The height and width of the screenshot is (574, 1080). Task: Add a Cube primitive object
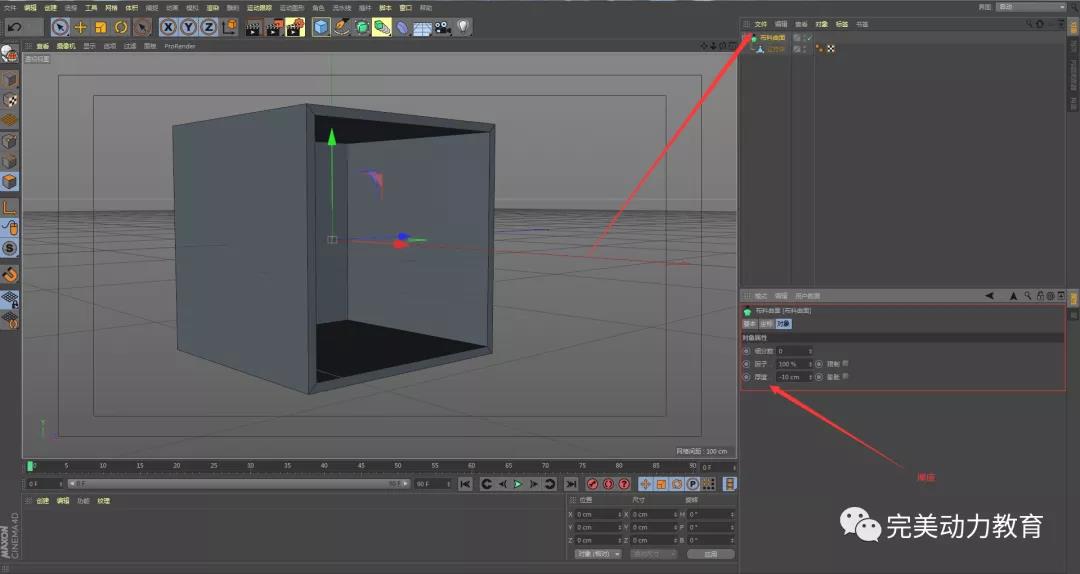pyautogui.click(x=321, y=27)
